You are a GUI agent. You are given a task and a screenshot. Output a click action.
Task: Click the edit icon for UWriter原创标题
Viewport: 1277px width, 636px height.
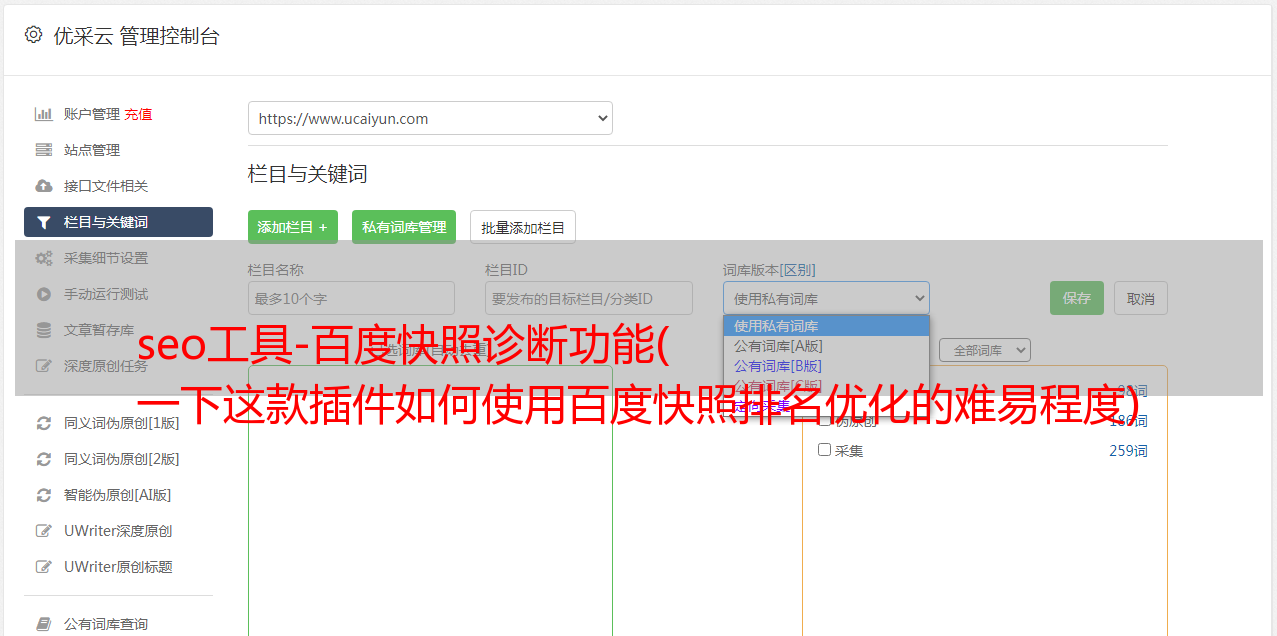[x=44, y=567]
